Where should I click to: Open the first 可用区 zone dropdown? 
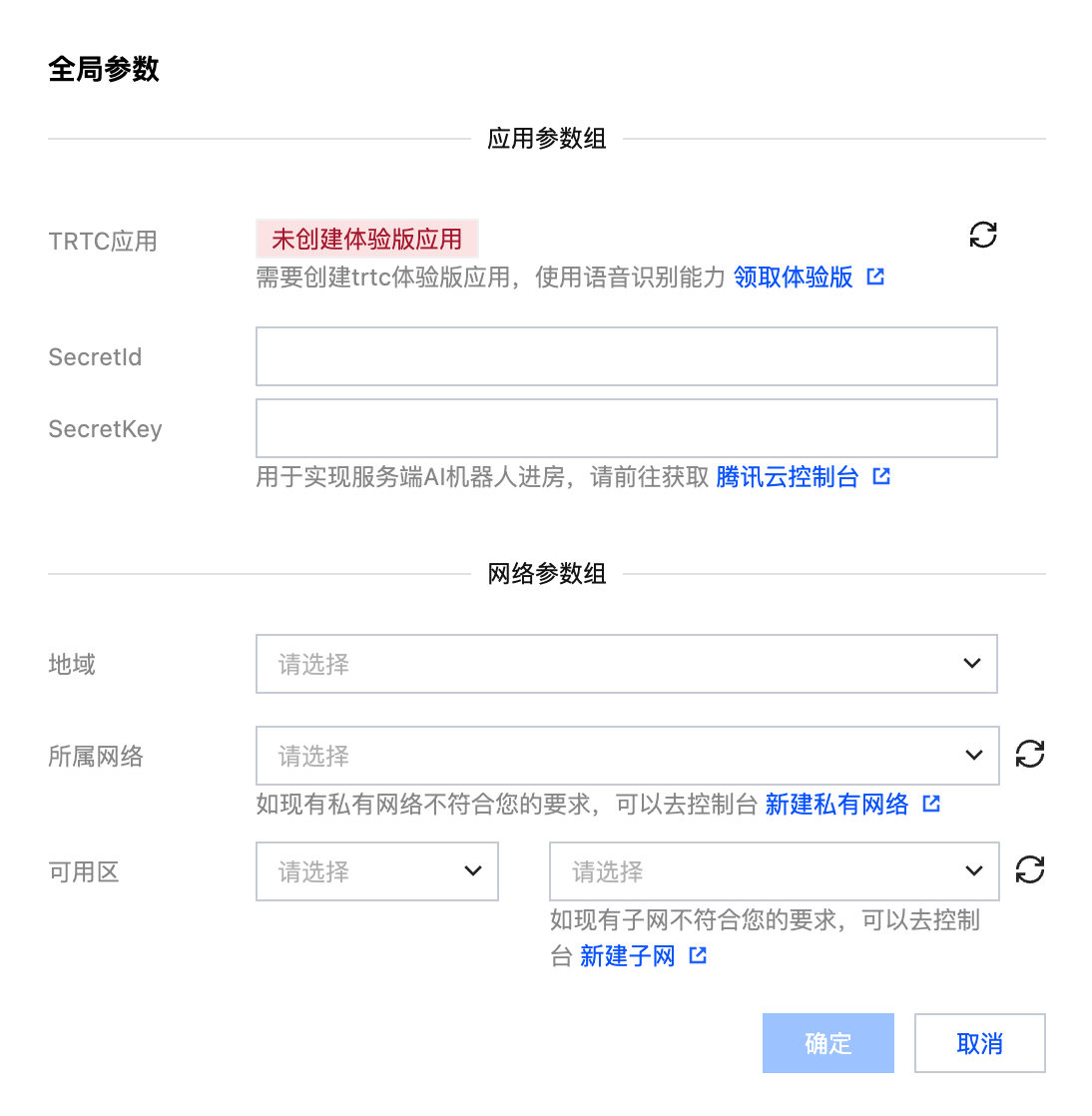coord(376,871)
